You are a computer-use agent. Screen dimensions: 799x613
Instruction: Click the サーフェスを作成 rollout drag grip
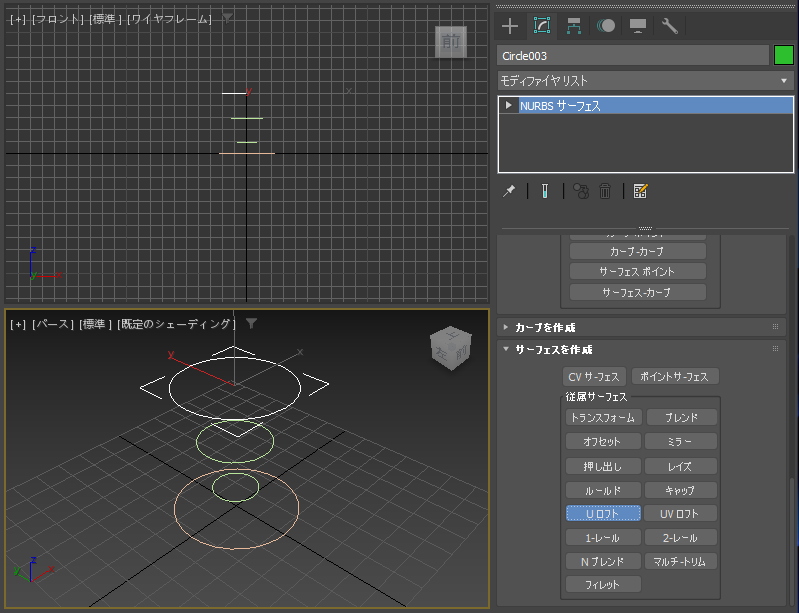[776, 349]
